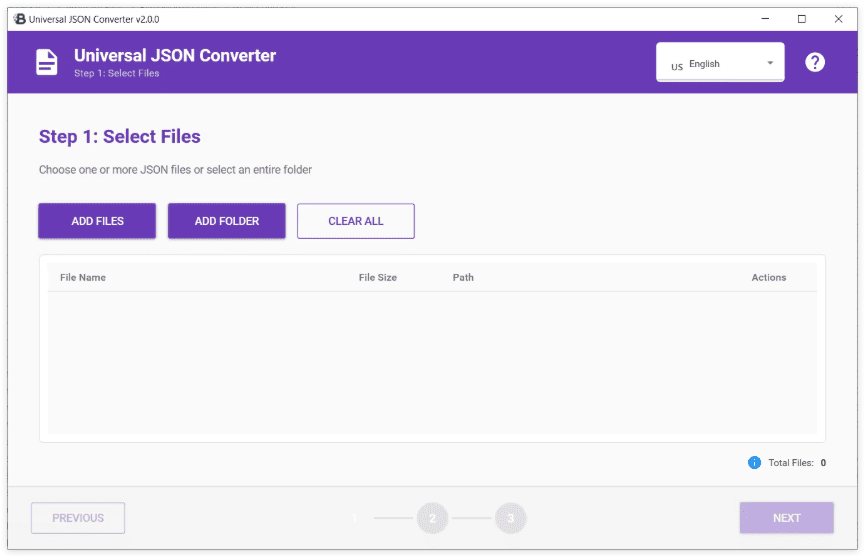Screen dimensions: 864x556
Task: Click the File Name column header
Action: 83,277
